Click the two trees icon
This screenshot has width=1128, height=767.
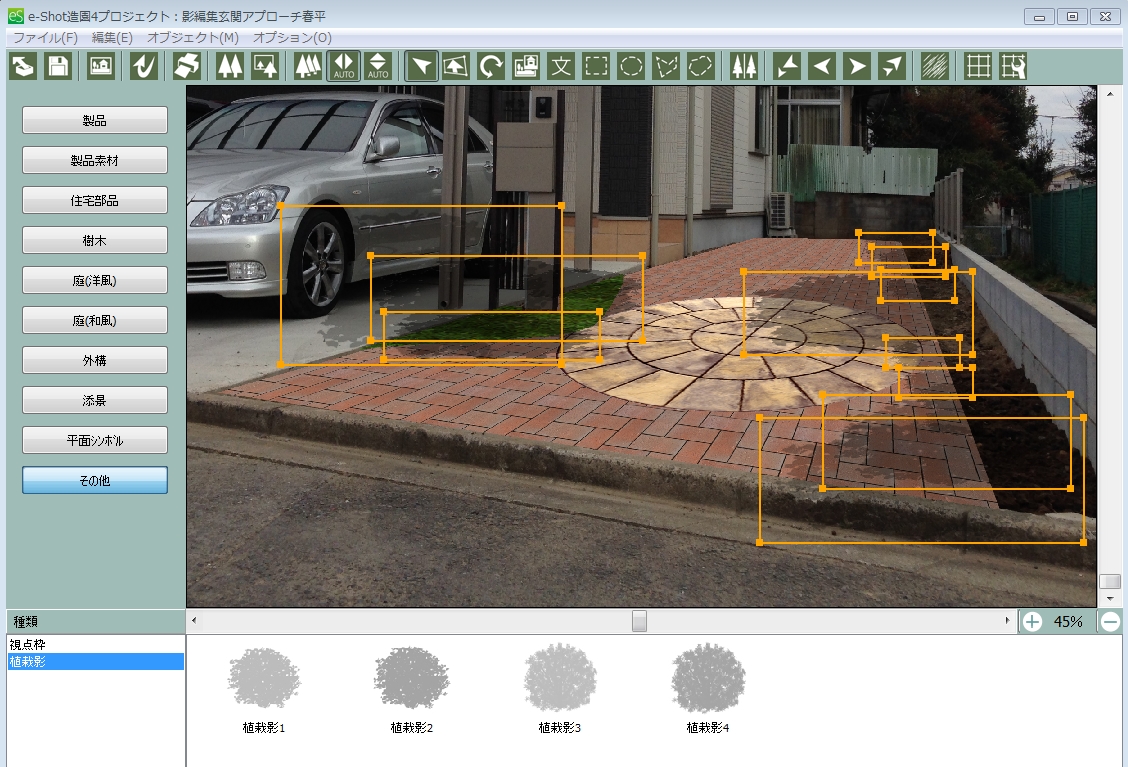(230, 66)
